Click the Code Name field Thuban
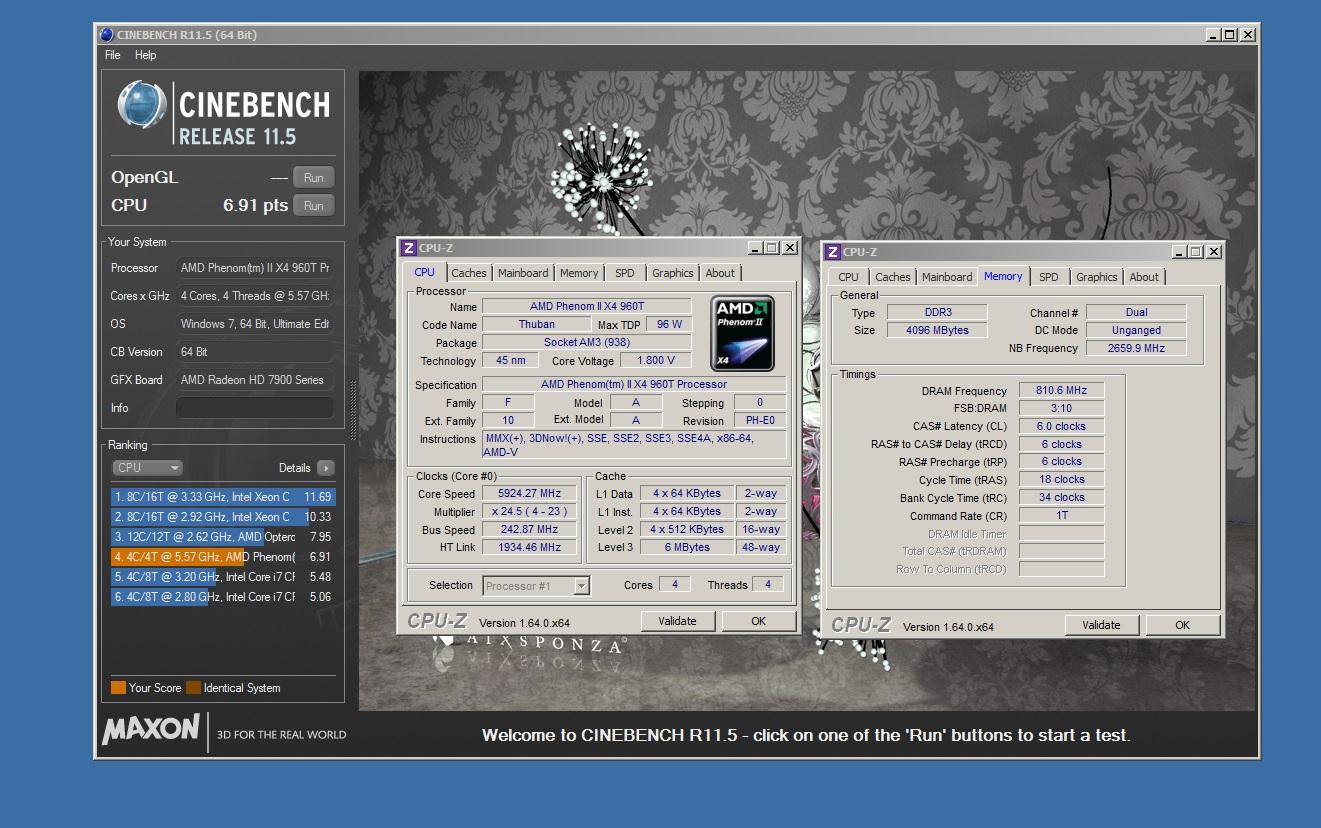1321x828 pixels. point(537,324)
